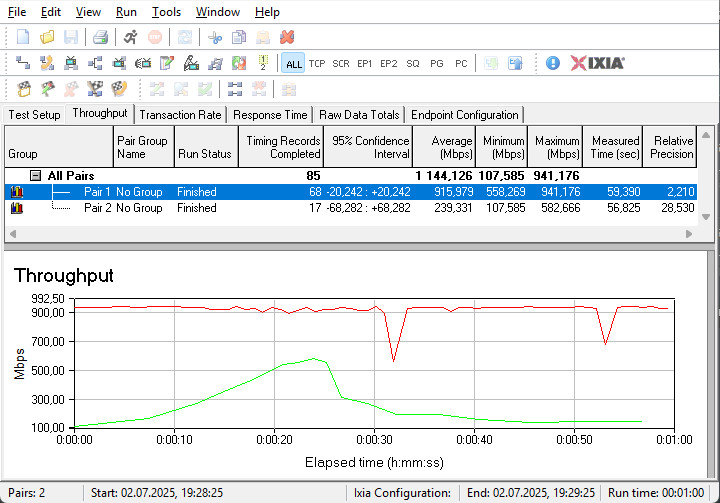Select the Pair 2 row
Image resolution: width=720 pixels, height=503 pixels.
coord(351,208)
